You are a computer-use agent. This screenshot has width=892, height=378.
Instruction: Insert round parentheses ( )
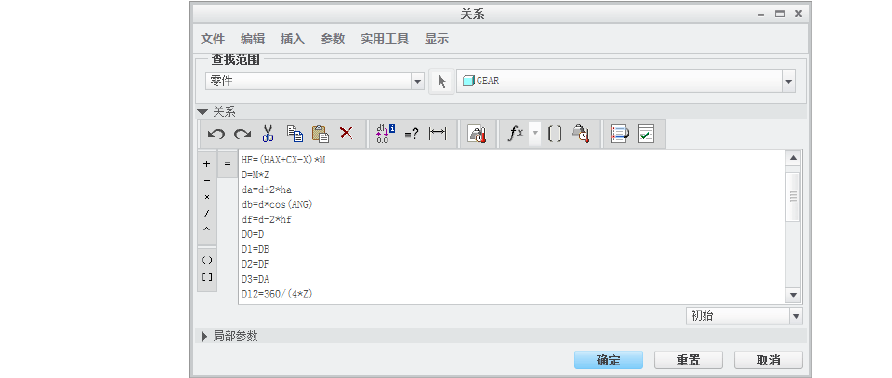[x=207, y=260]
